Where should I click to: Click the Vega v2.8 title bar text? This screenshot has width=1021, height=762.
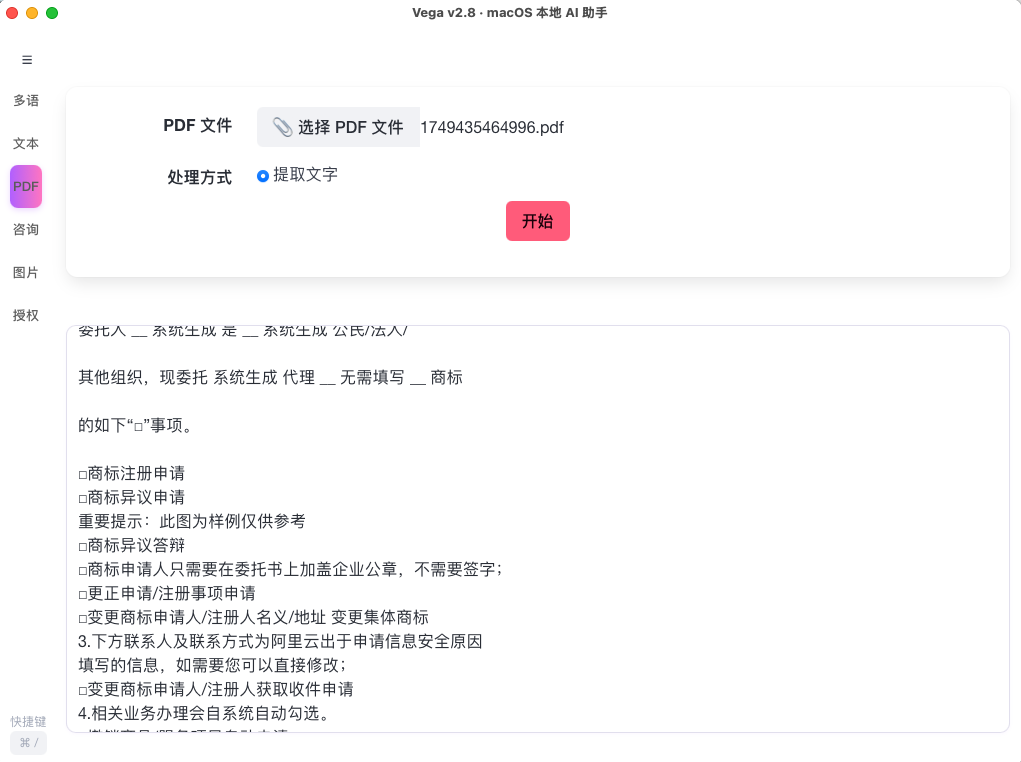[x=511, y=13]
